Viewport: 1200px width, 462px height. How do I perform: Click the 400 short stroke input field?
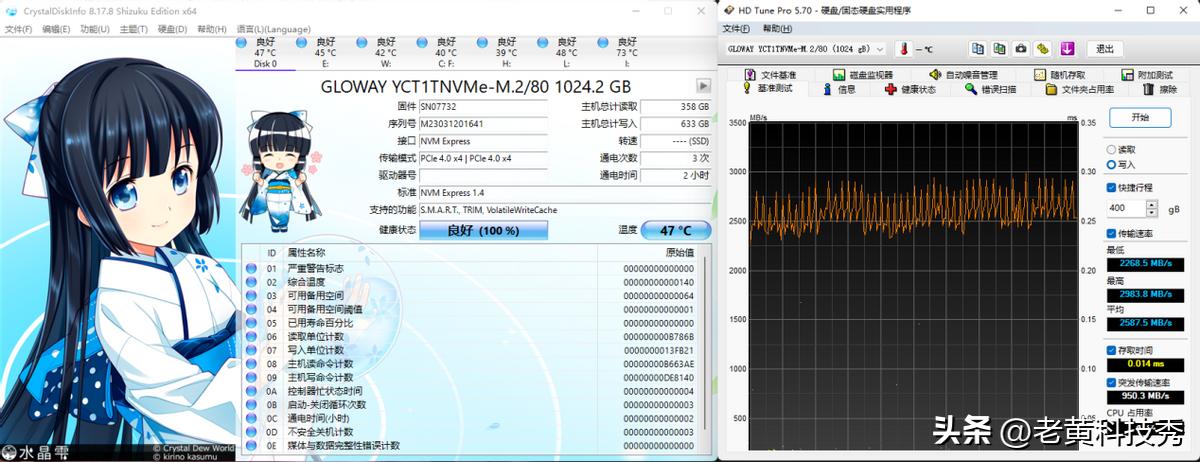point(1125,209)
